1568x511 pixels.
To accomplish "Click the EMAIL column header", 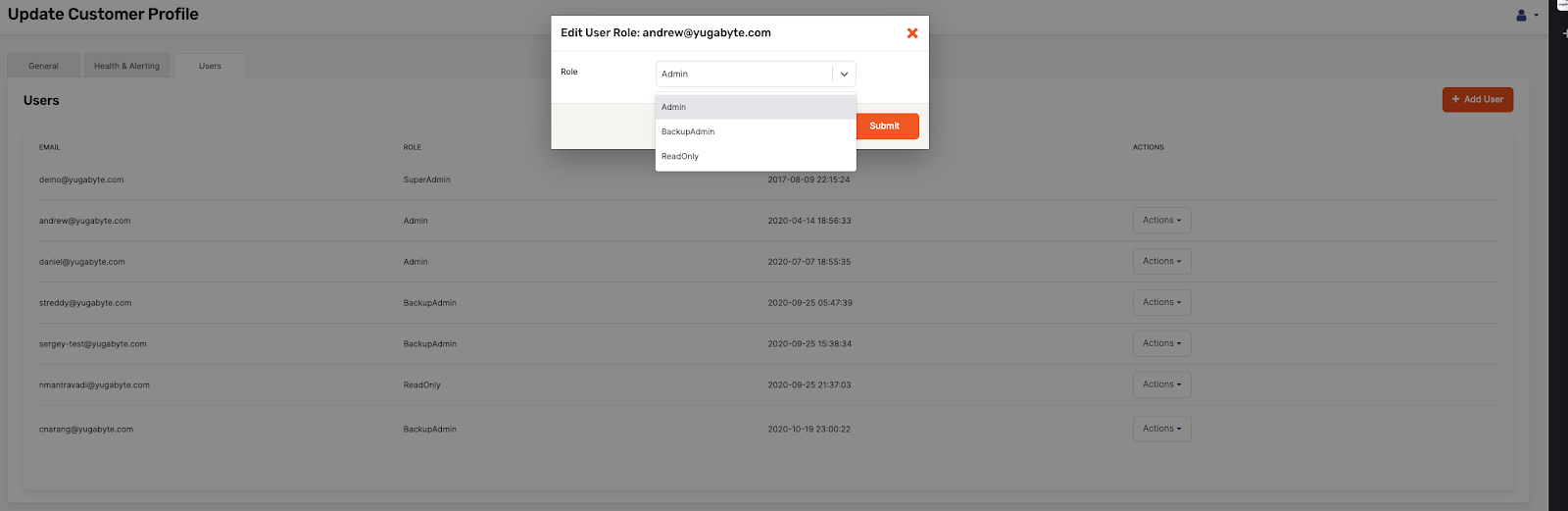I will click(x=50, y=147).
